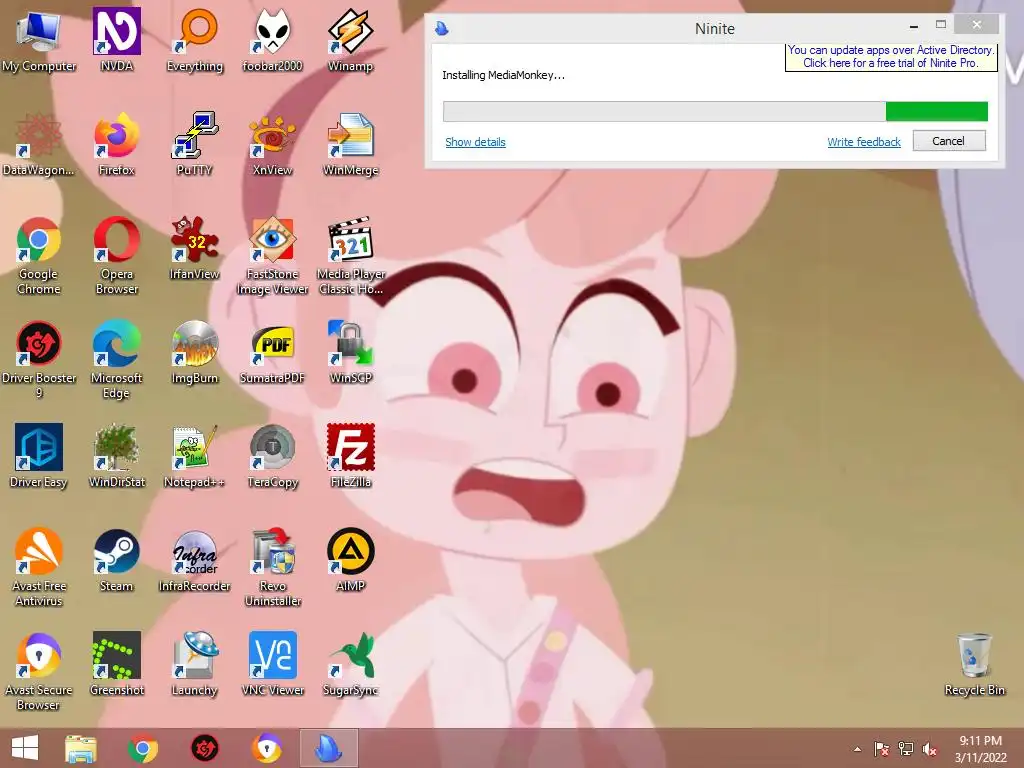Open the taskbar clock showing 9:11 PM
This screenshot has height=768, width=1024.
pyautogui.click(x=980, y=749)
